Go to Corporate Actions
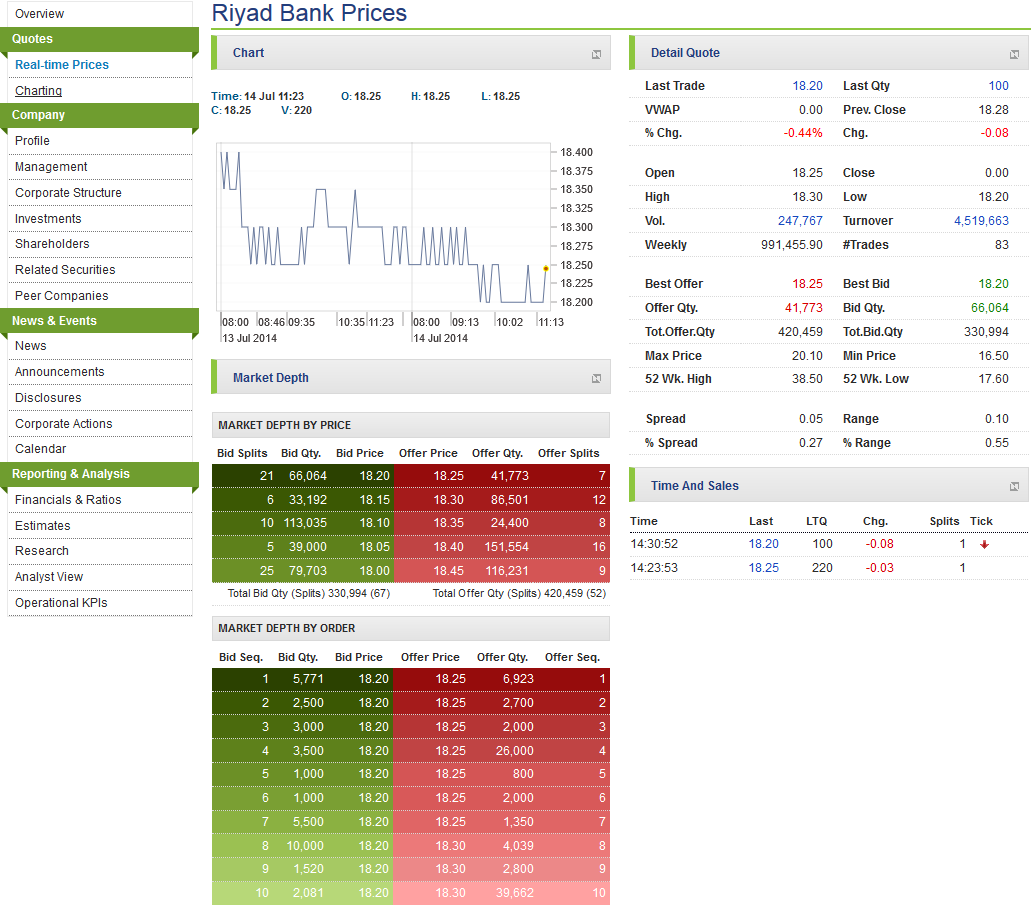This screenshot has height=911, width=1034. (x=64, y=424)
